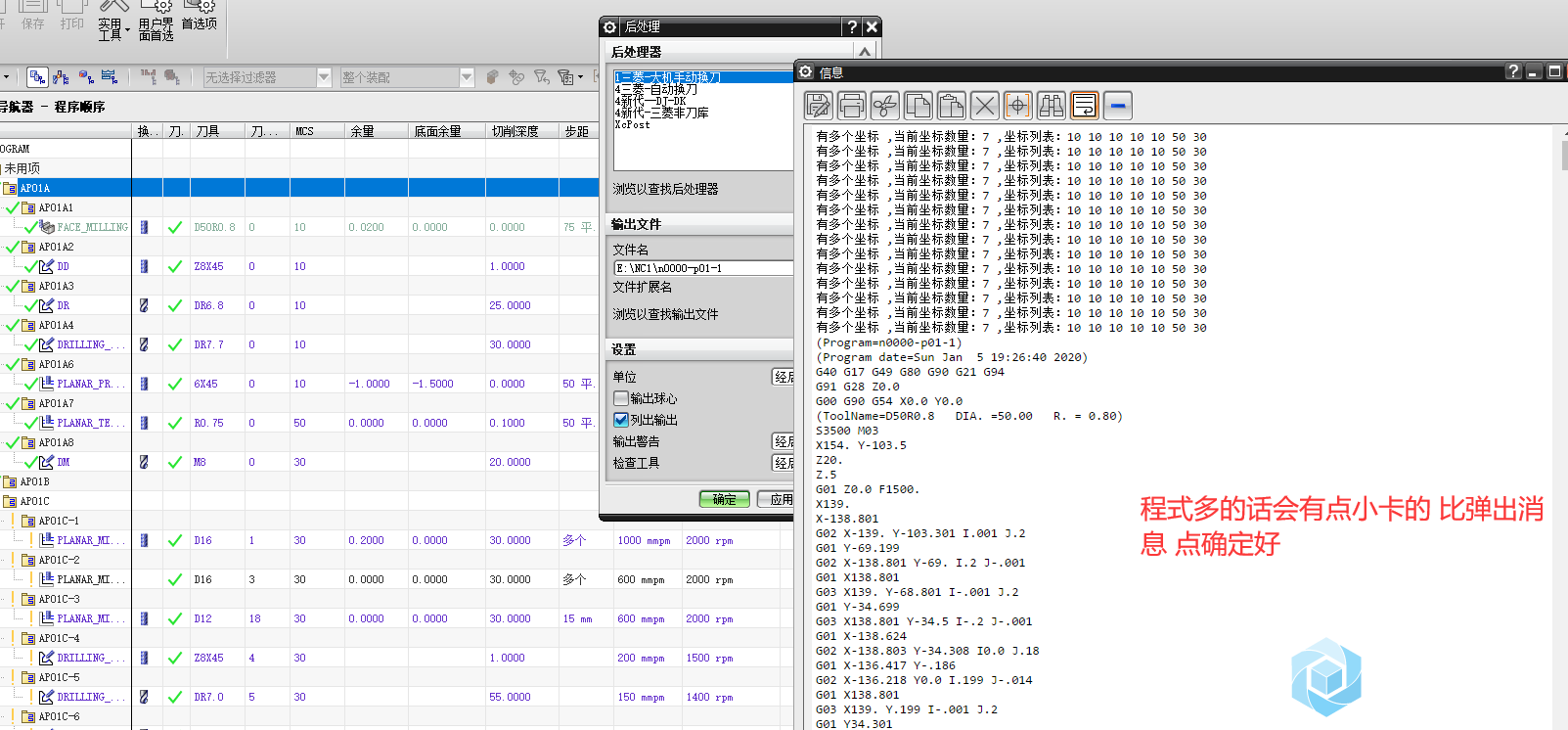Click the G40 G17 G49 G80 G90 G21 G94 line
Screen dimensions: 1568x730
[910, 372]
